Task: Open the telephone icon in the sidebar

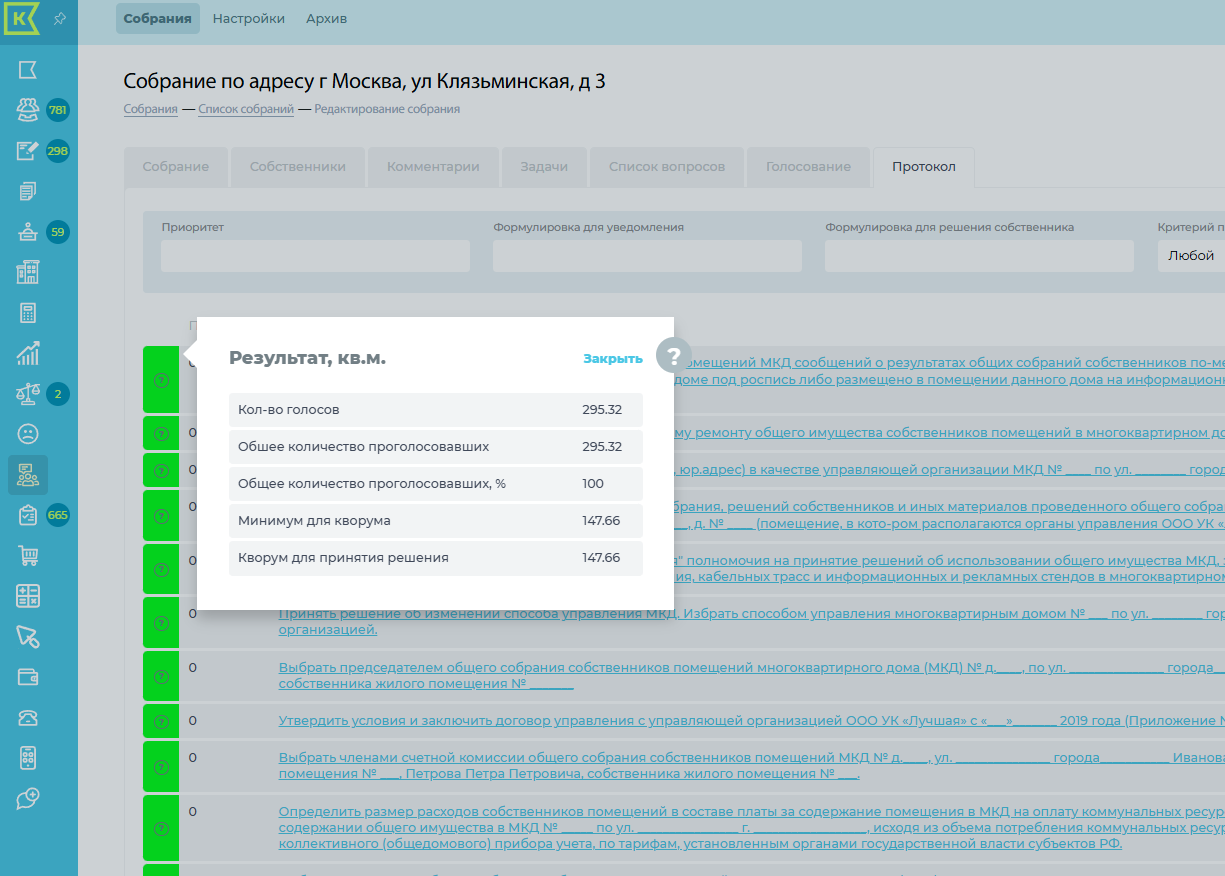Action: pyautogui.click(x=28, y=717)
